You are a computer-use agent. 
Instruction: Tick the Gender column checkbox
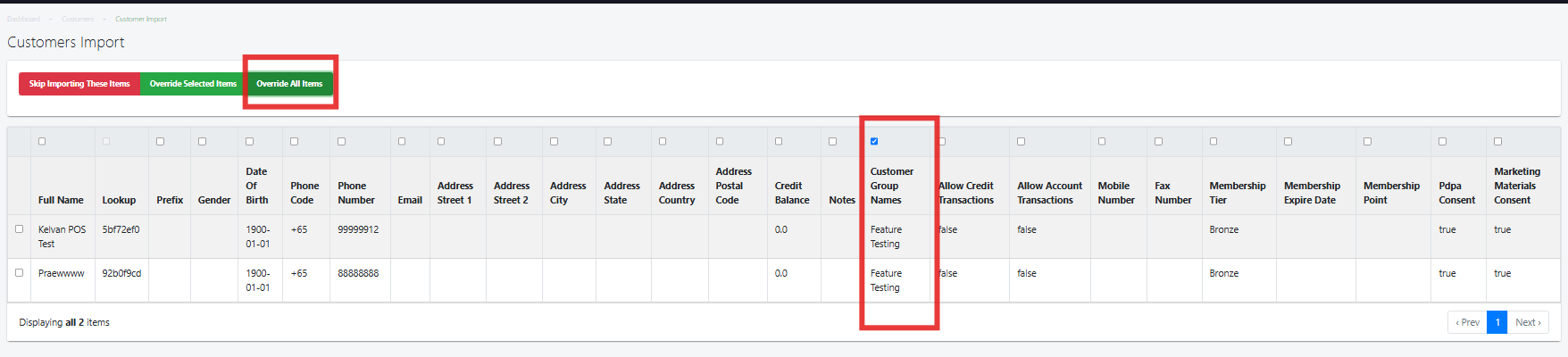pyautogui.click(x=202, y=141)
